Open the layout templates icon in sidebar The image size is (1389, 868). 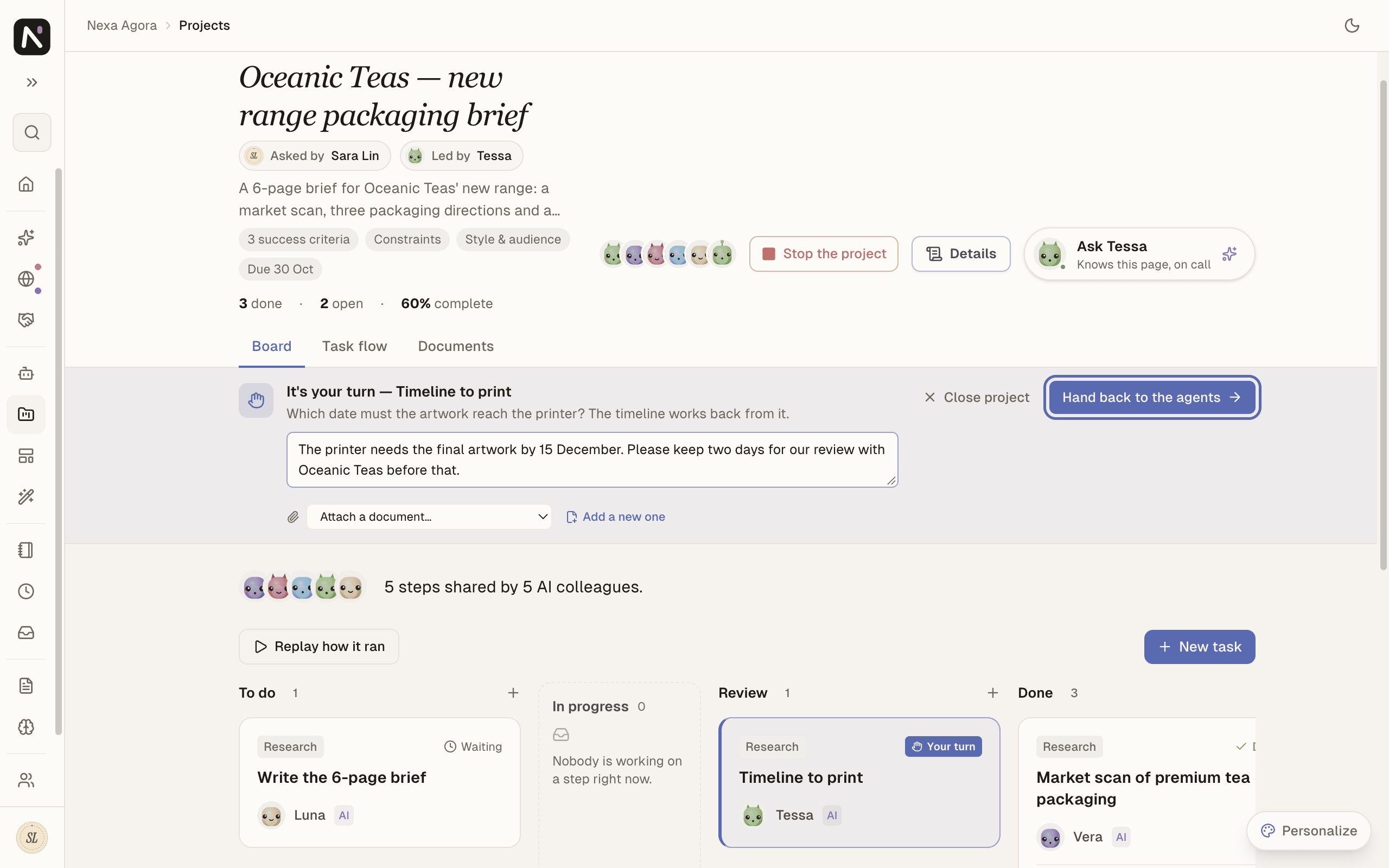(26, 456)
